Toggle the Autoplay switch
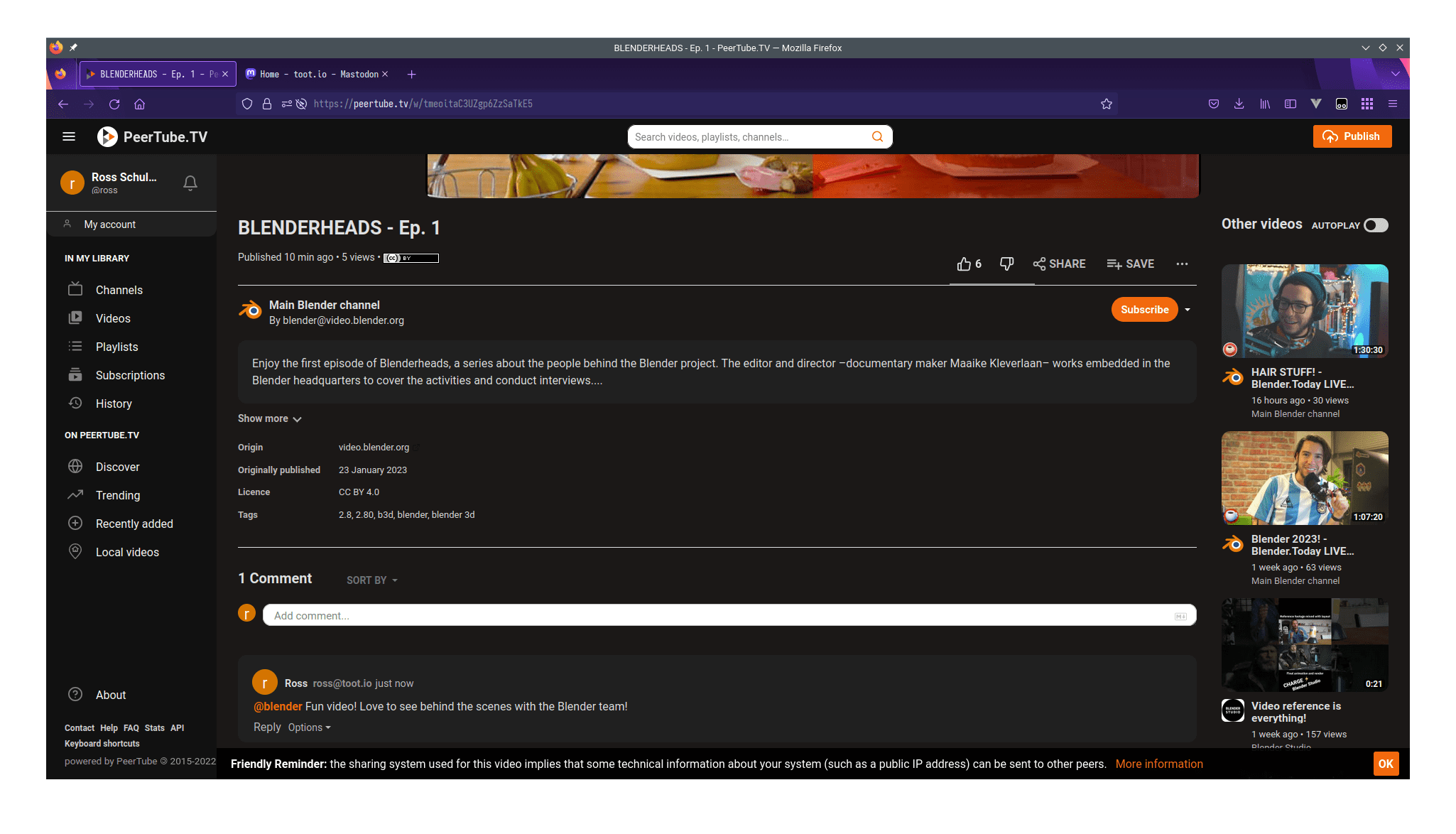This screenshot has width=1456, height=834. [1376, 225]
